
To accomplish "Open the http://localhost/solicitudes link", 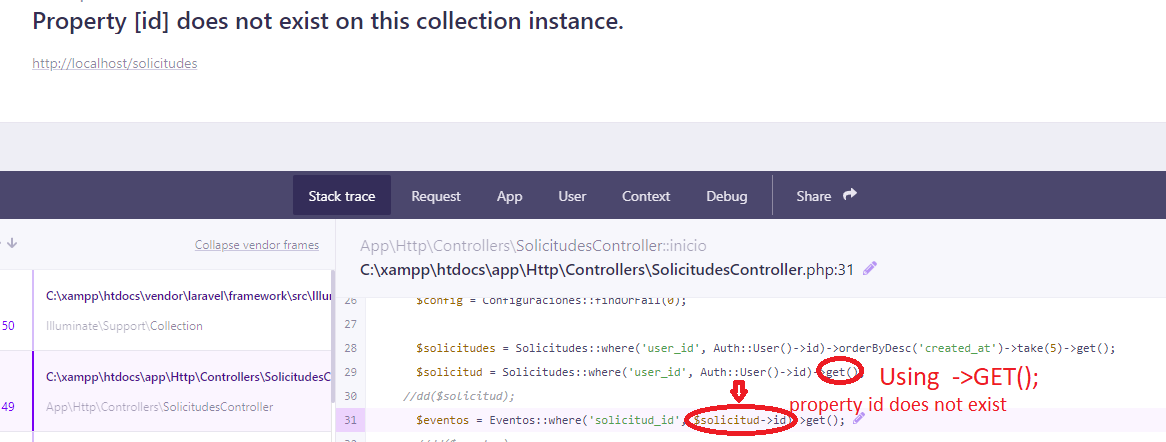I will tap(115, 63).
